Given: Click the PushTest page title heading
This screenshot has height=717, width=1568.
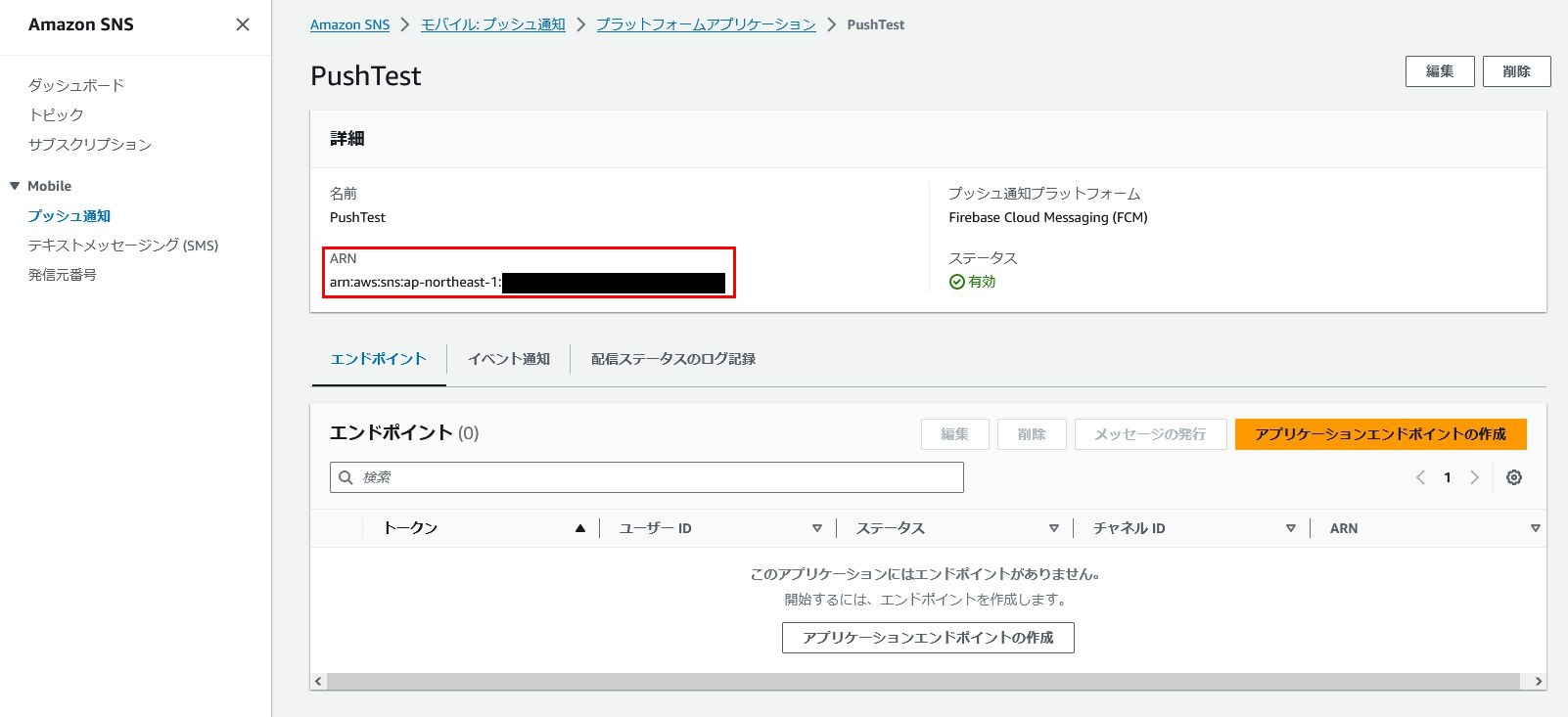Looking at the screenshot, I should 365,76.
